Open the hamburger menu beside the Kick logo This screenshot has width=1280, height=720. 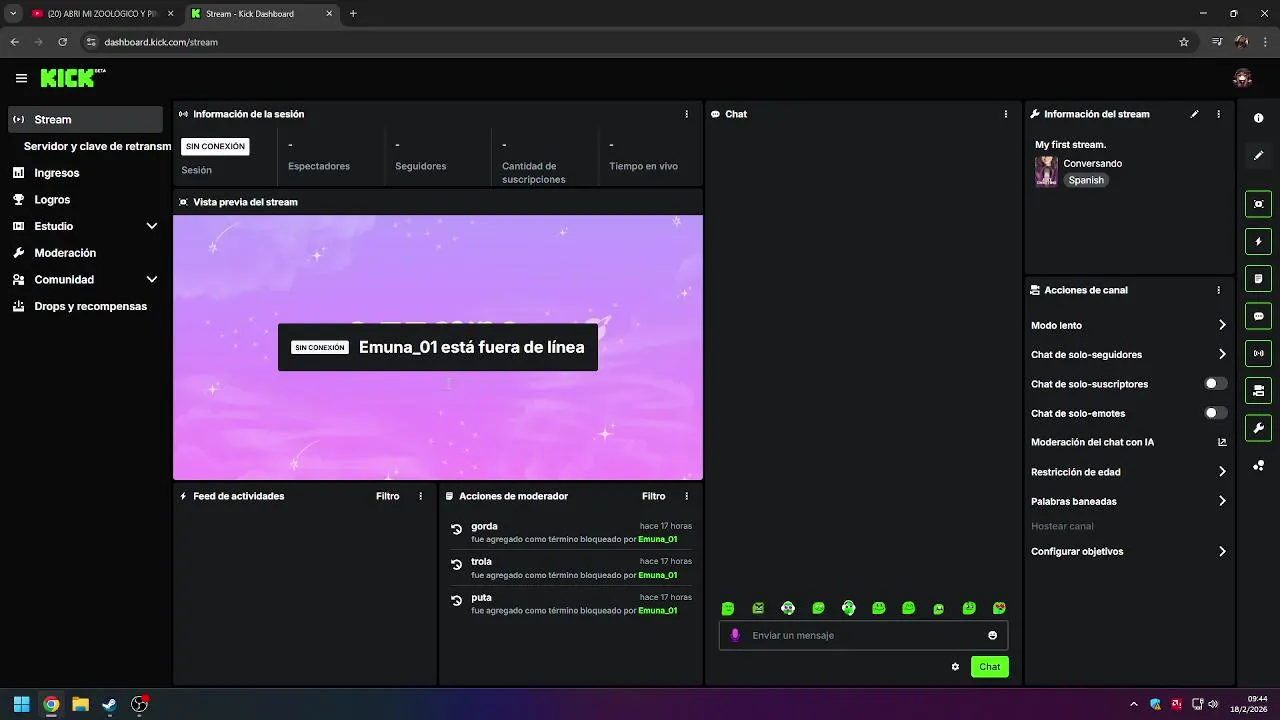[21, 78]
